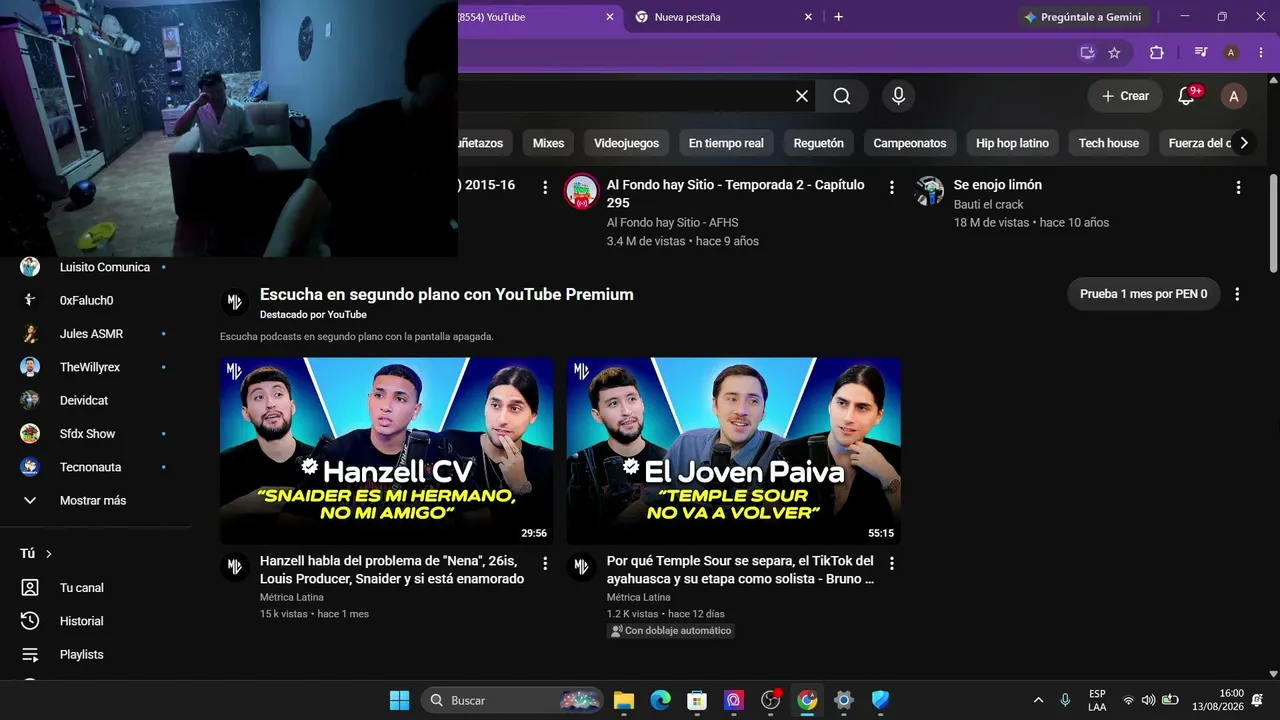Select the Hip hop latino chip
Viewport: 1280px width, 720px height.
coord(1012,143)
